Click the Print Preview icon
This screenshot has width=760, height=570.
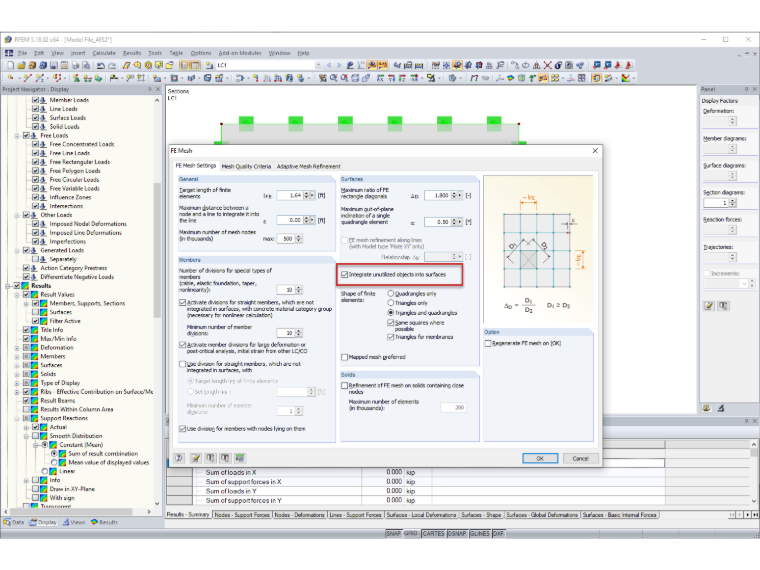click(86, 65)
